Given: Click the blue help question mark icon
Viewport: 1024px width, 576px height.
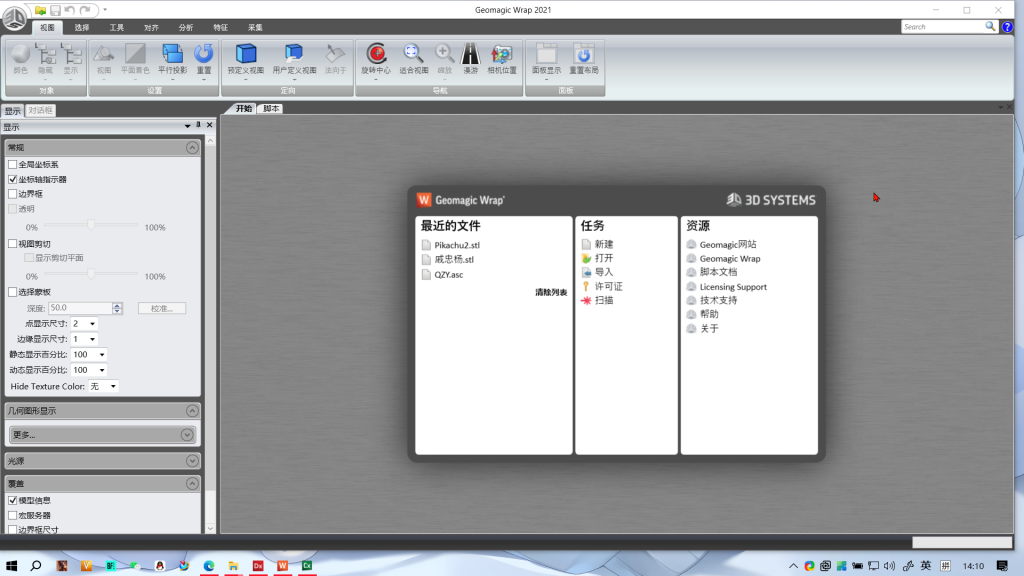Looking at the screenshot, I should [x=1008, y=27].
